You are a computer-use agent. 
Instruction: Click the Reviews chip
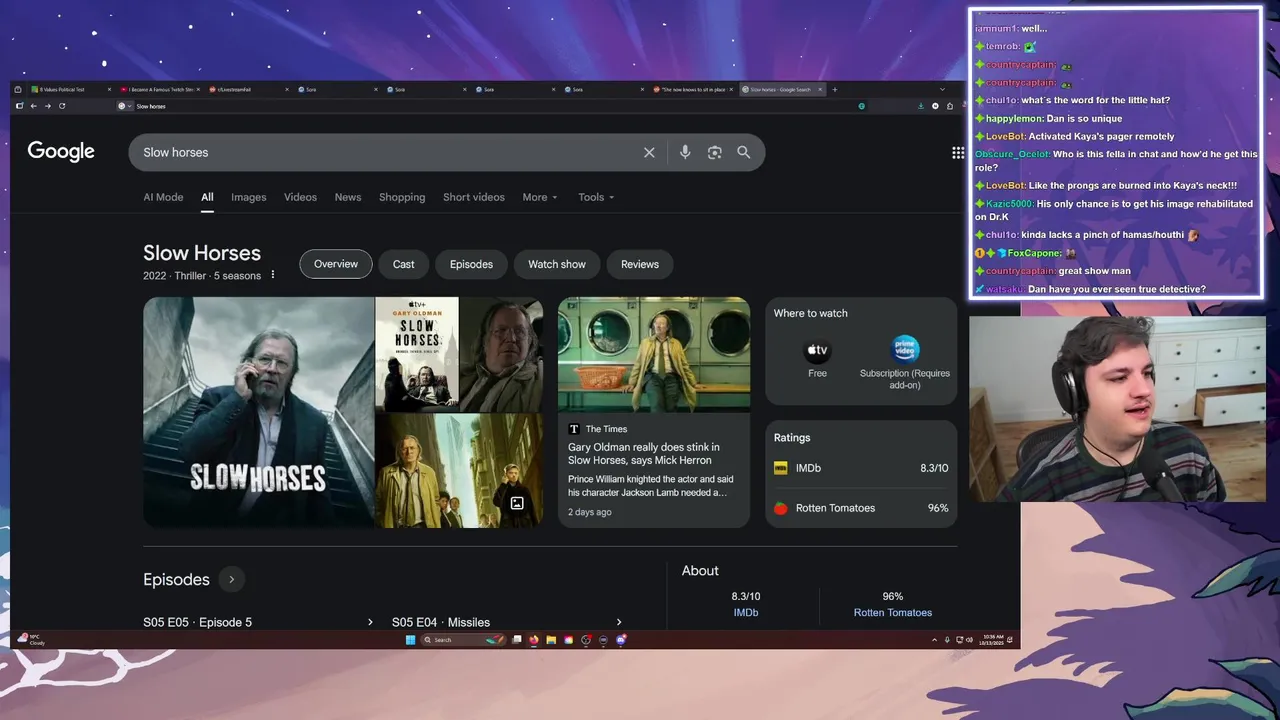(640, 264)
